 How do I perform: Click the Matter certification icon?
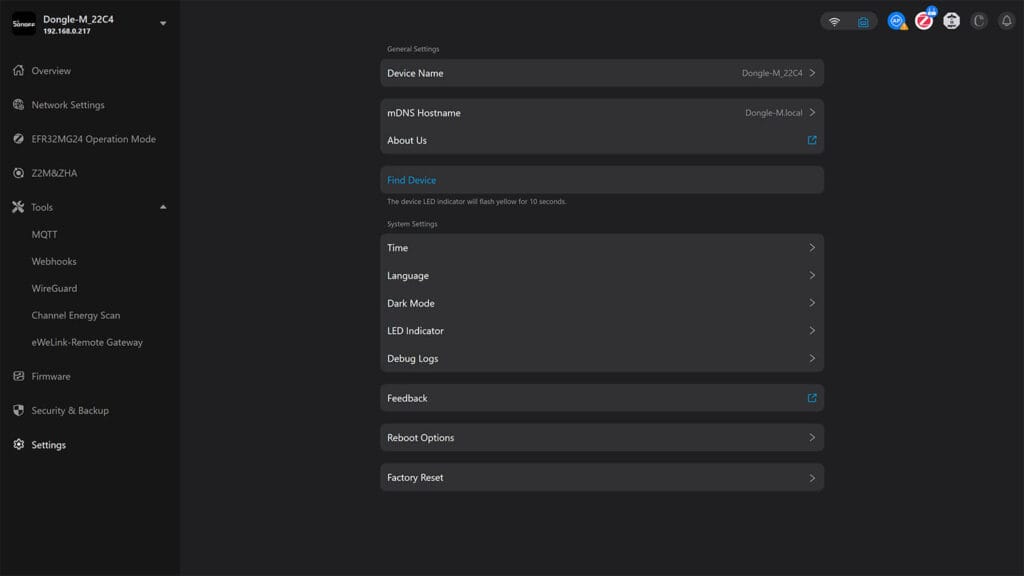point(951,20)
